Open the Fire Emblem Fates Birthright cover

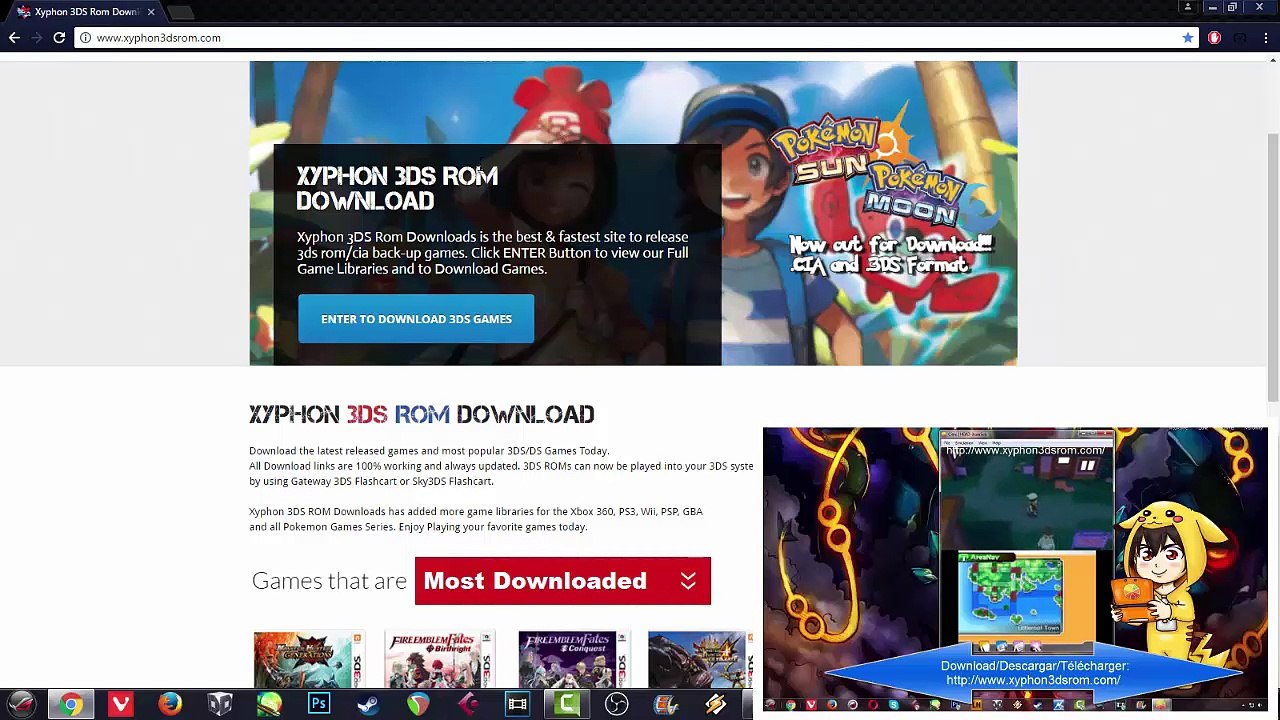coord(439,660)
